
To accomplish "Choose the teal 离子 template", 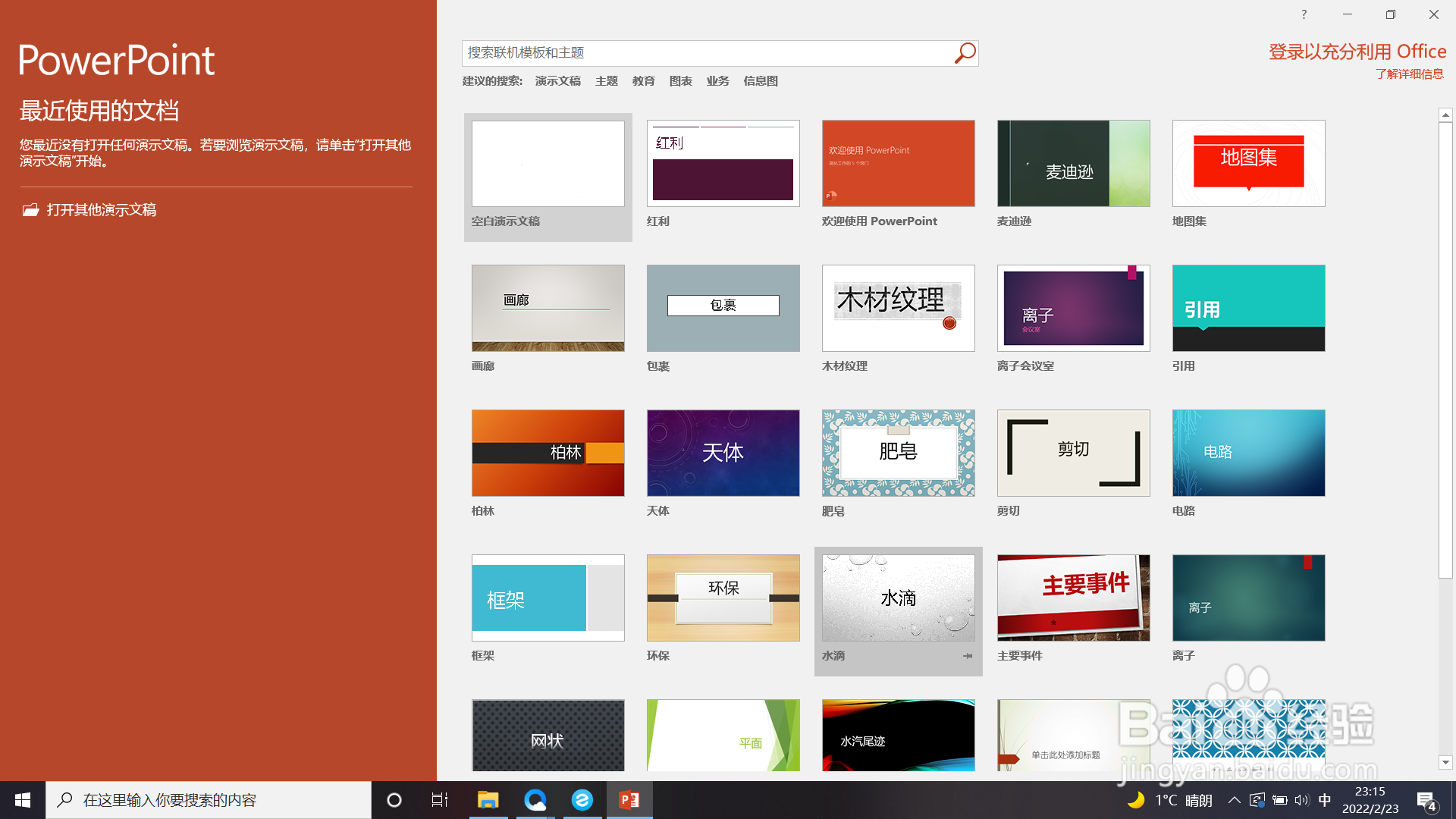I will point(1249,598).
